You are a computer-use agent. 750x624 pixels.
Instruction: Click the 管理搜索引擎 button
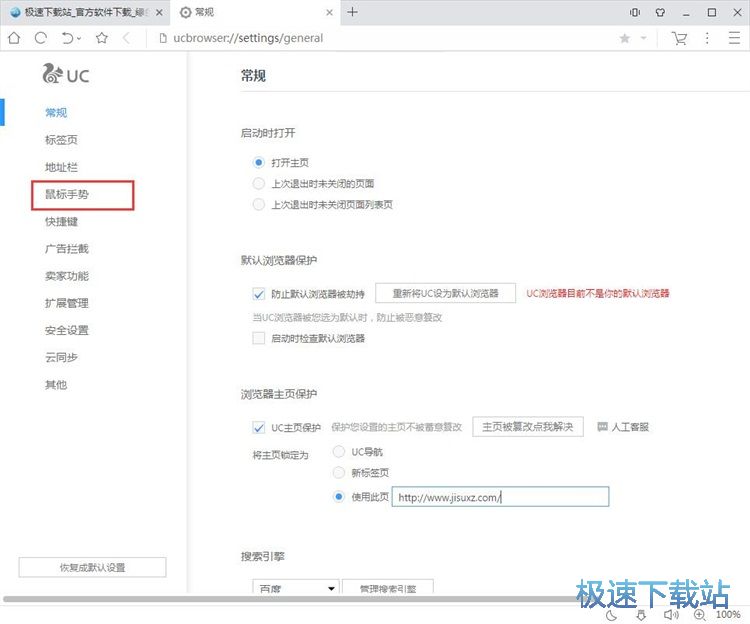click(x=388, y=587)
